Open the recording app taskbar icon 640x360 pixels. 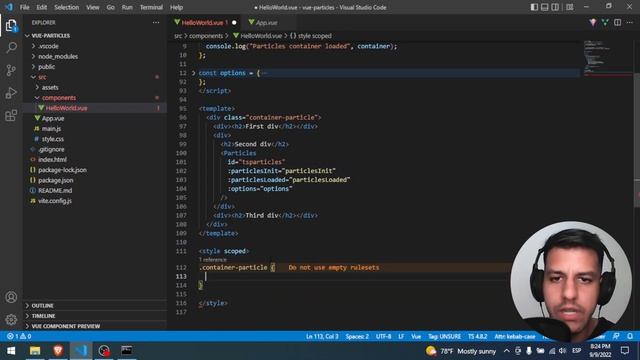click(104, 351)
